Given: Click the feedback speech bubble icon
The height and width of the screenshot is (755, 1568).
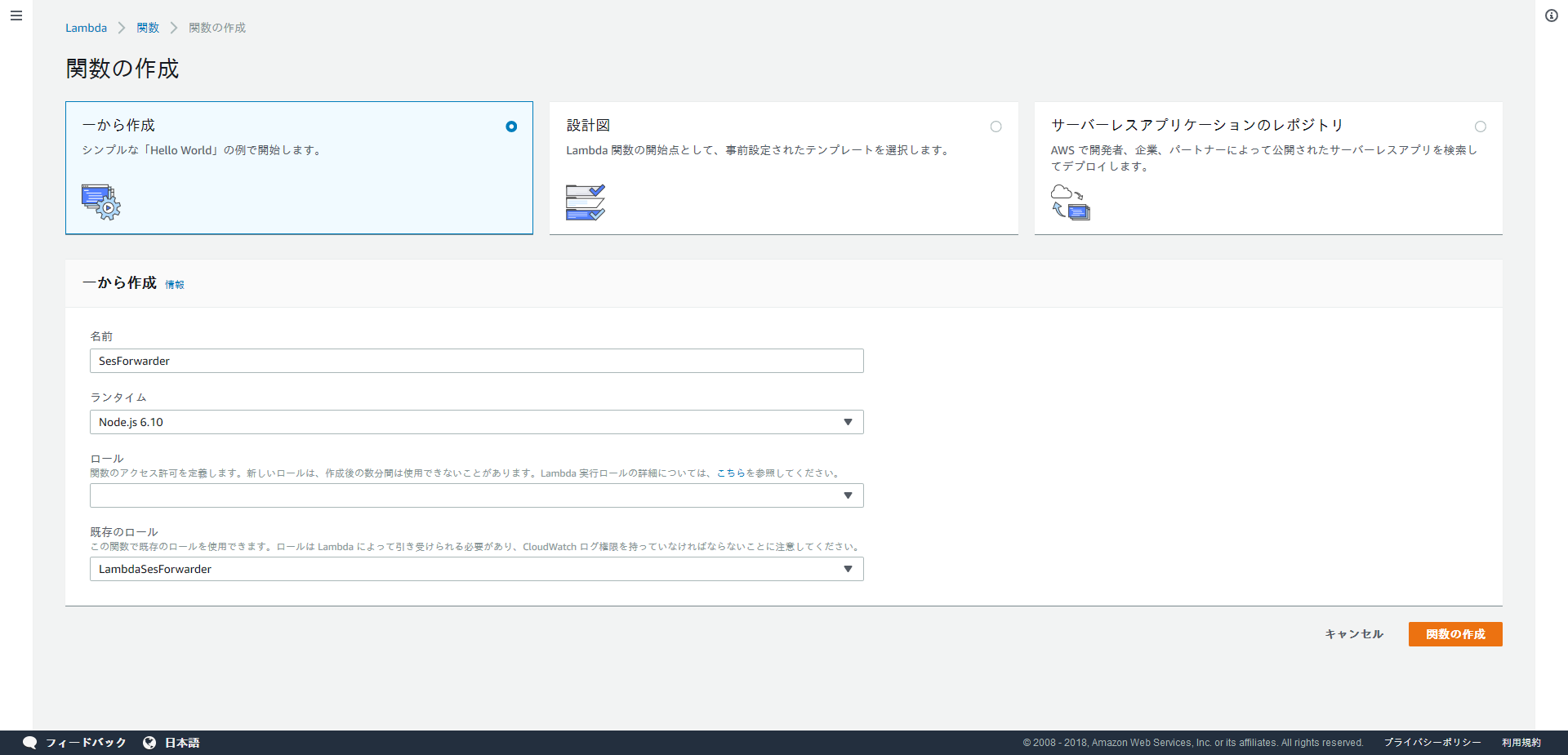Looking at the screenshot, I should click(x=30, y=743).
